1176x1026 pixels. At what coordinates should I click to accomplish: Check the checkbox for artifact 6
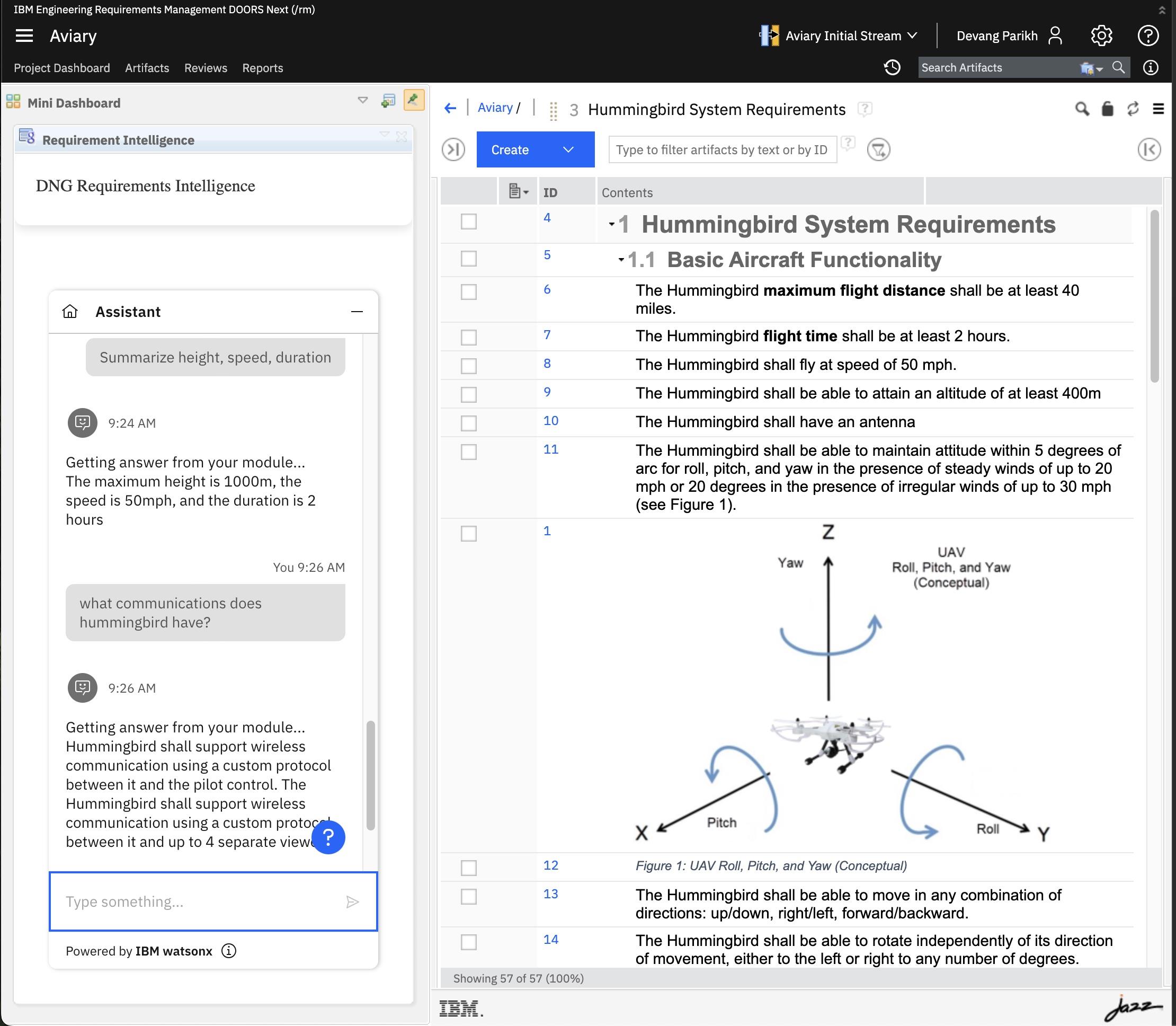click(469, 291)
